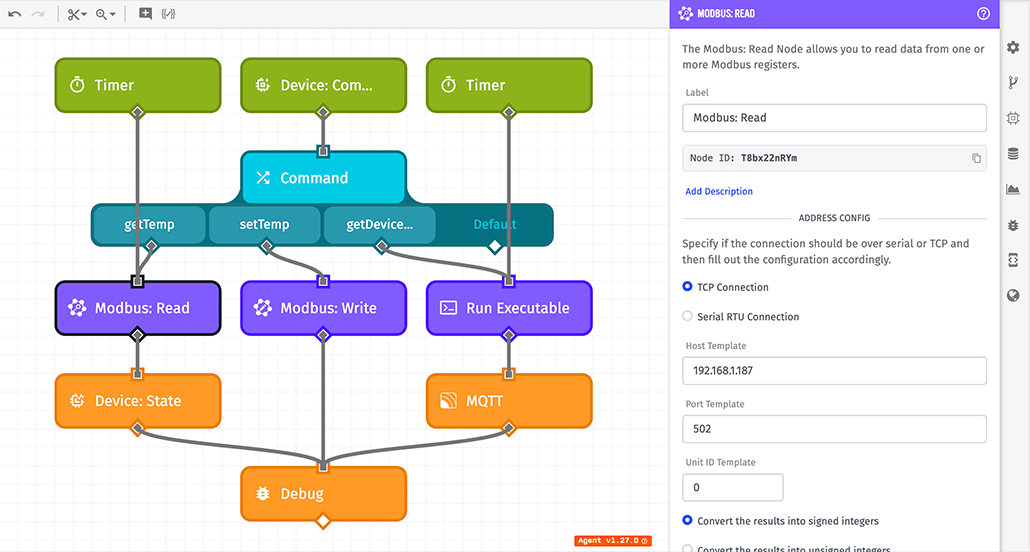
Task: Open the zoom level dropdown
Action: click(105, 14)
